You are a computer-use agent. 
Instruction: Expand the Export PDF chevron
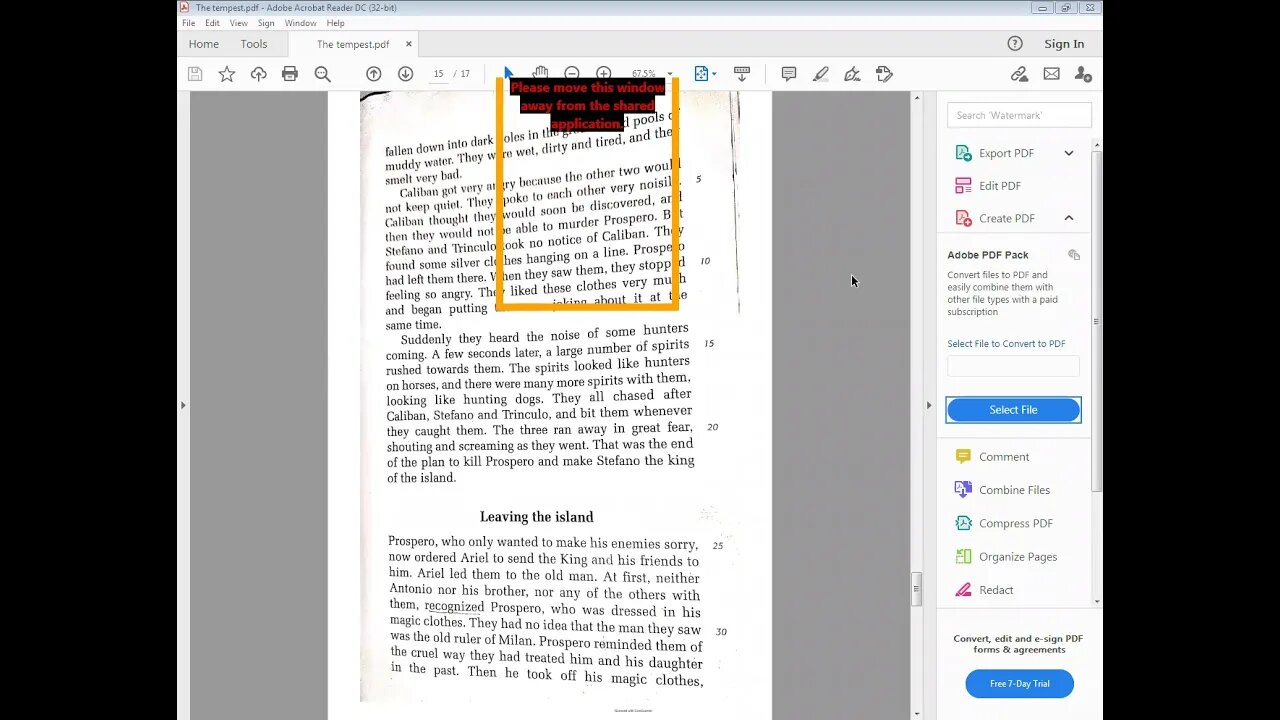tap(1069, 153)
